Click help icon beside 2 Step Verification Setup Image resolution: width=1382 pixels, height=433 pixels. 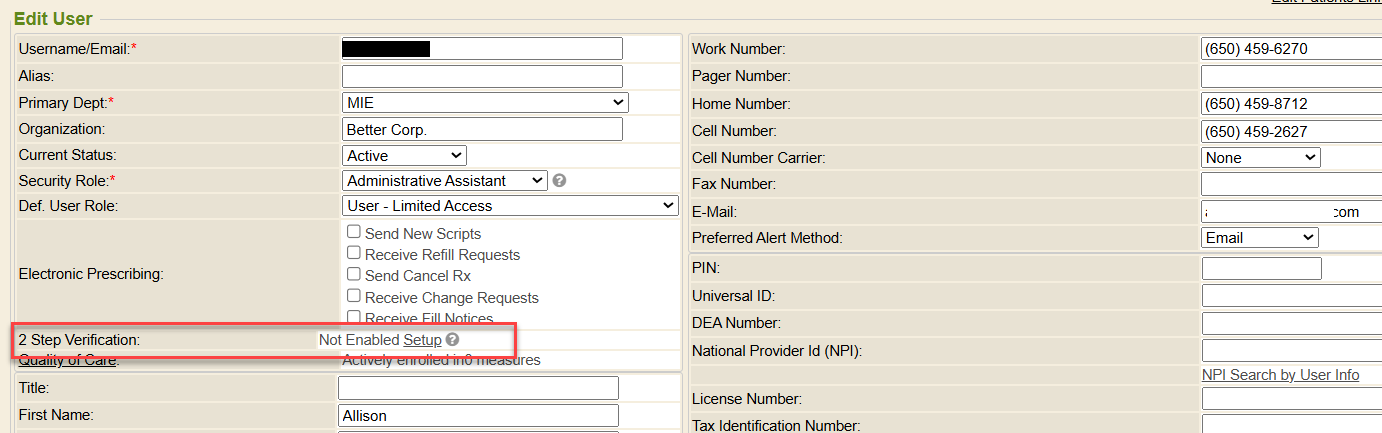[452, 340]
